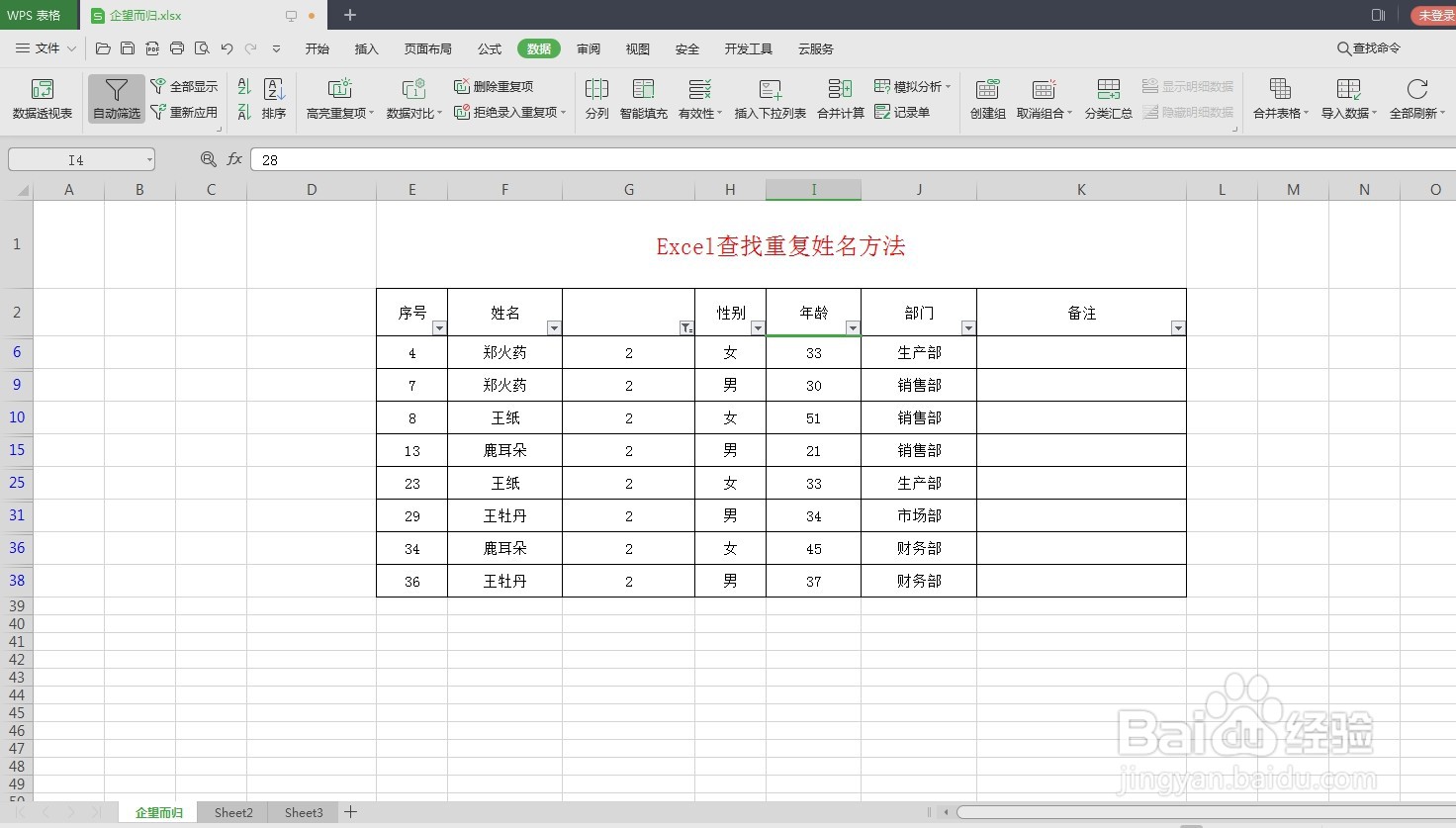The height and width of the screenshot is (828, 1456).
Task: Click the zoom magnifier beside fx
Action: point(208,159)
